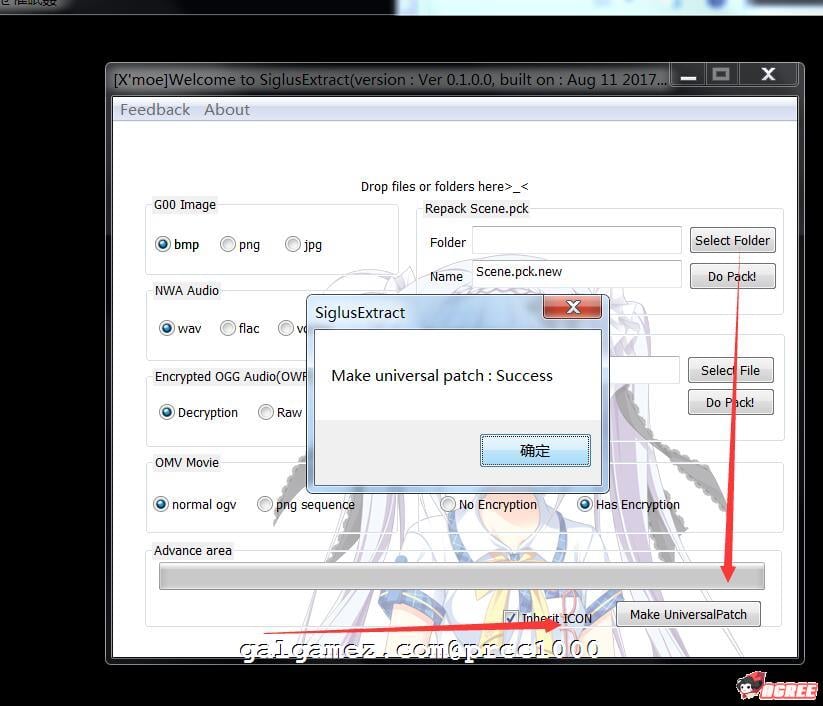This screenshot has width=823, height=706.
Task: Choose png sequence for OMV Movie
Action: coord(265,504)
